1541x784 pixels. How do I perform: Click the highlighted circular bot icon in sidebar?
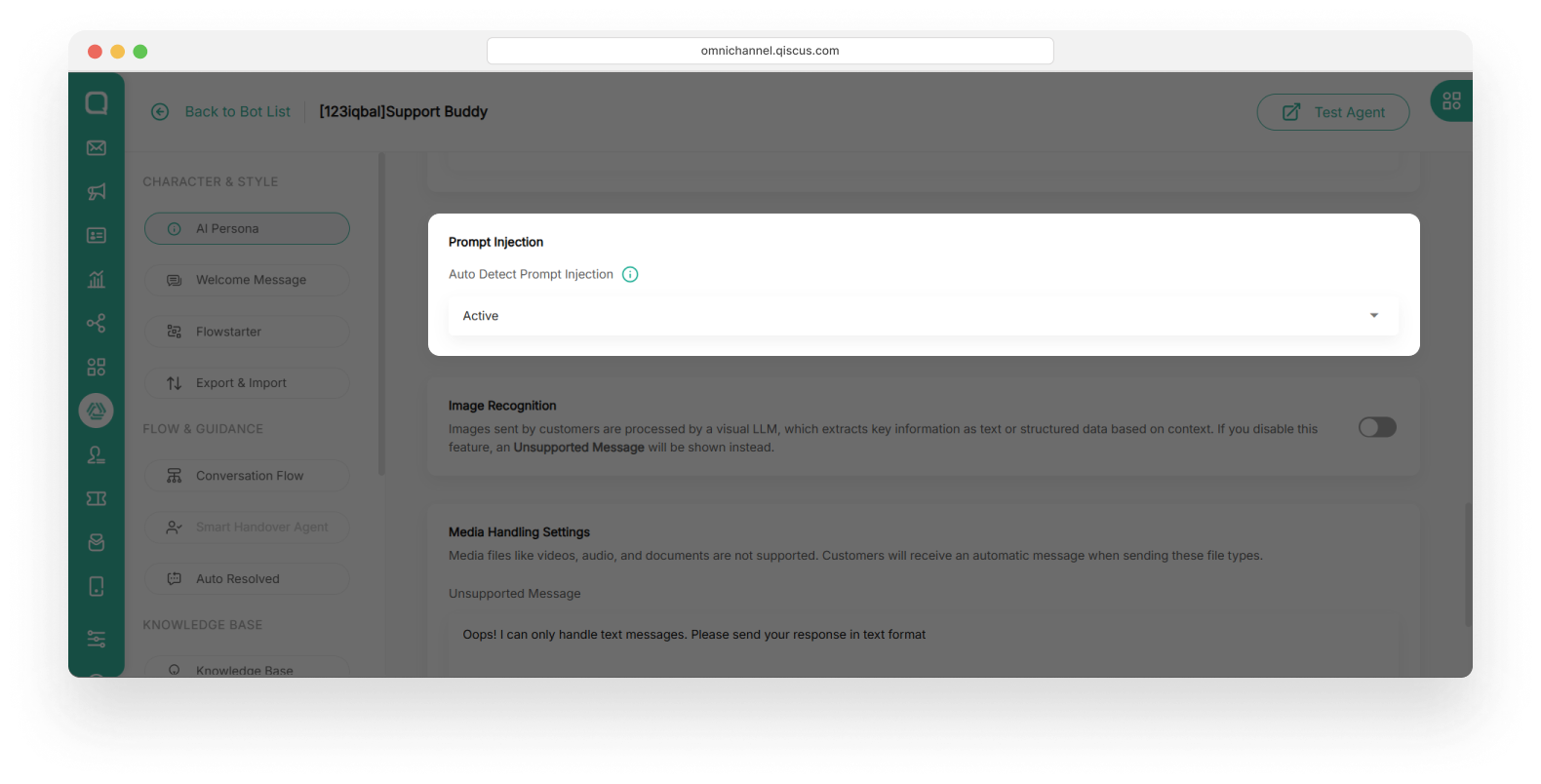(x=97, y=411)
